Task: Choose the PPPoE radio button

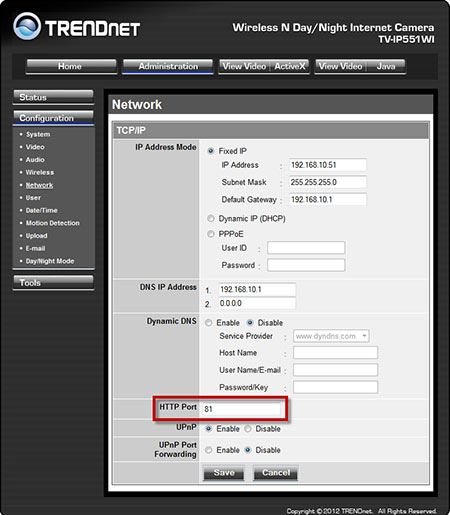Action: point(211,234)
